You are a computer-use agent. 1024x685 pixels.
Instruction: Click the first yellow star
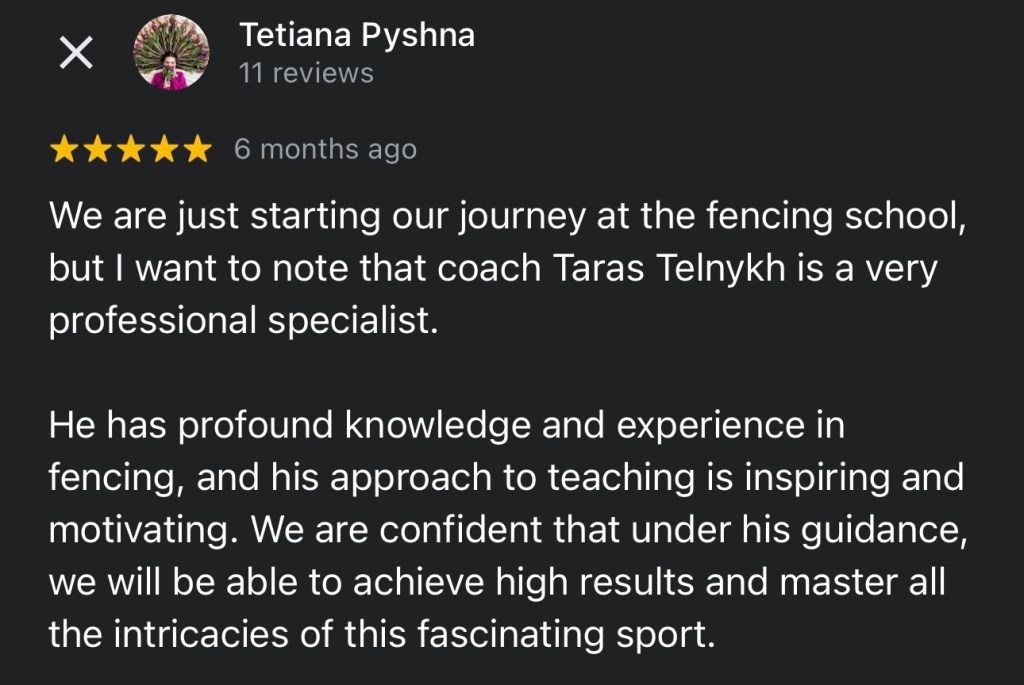pyautogui.click(x=63, y=150)
